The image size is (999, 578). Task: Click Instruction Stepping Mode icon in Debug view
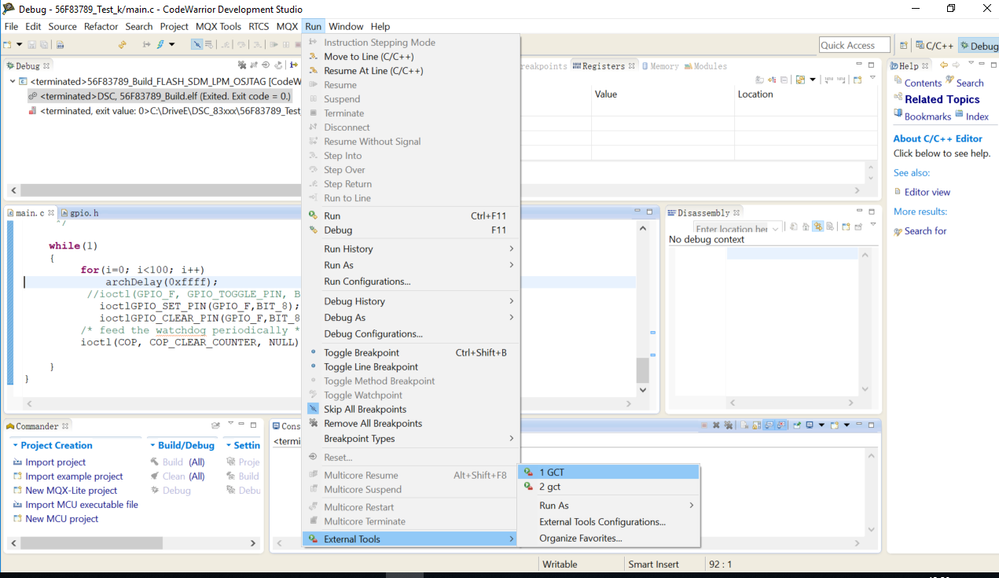coord(294,65)
